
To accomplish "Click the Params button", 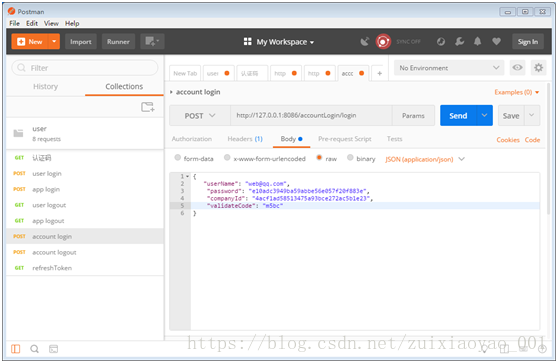I will pos(413,116).
